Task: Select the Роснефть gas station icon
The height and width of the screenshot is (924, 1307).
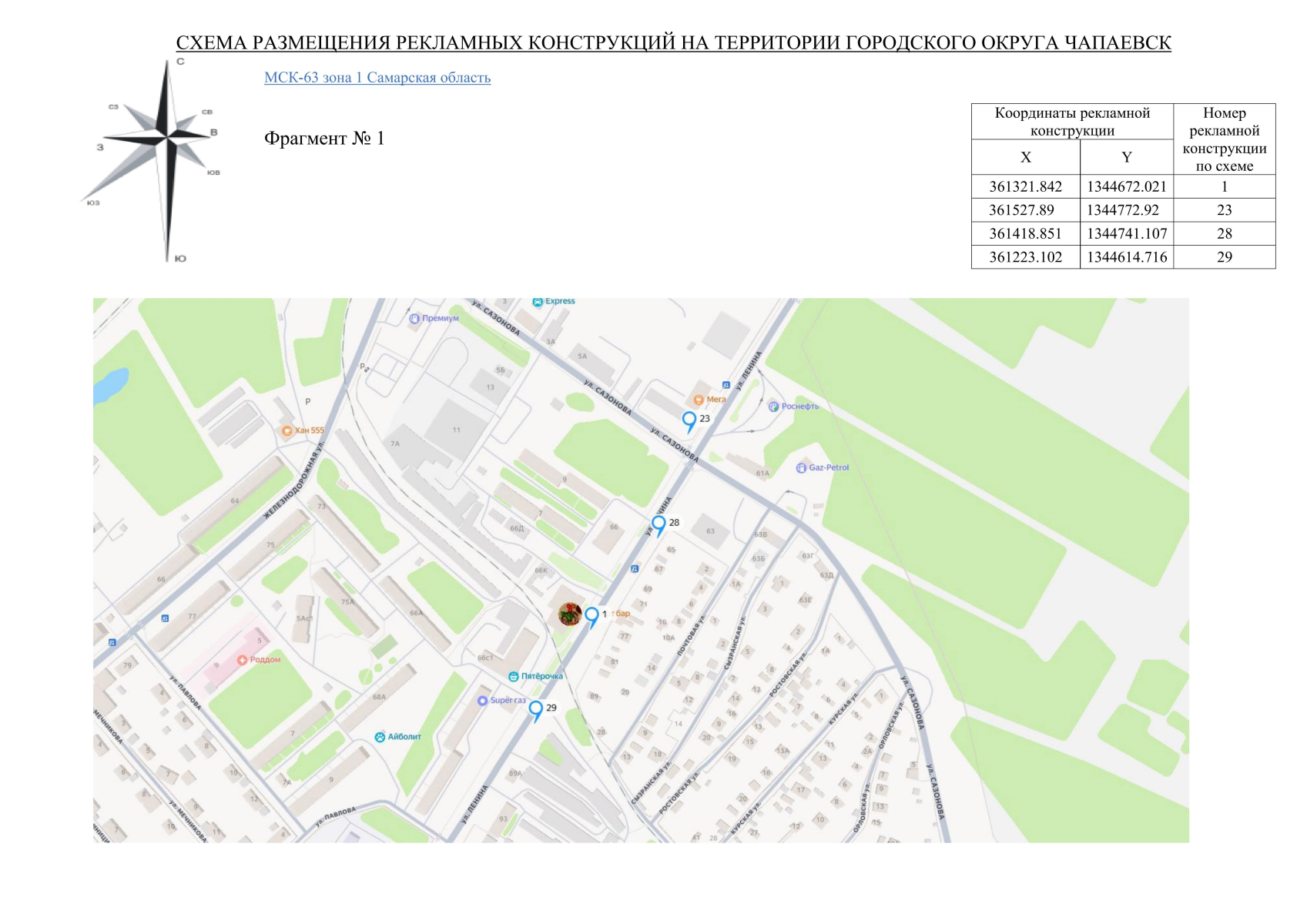Action: coord(772,407)
